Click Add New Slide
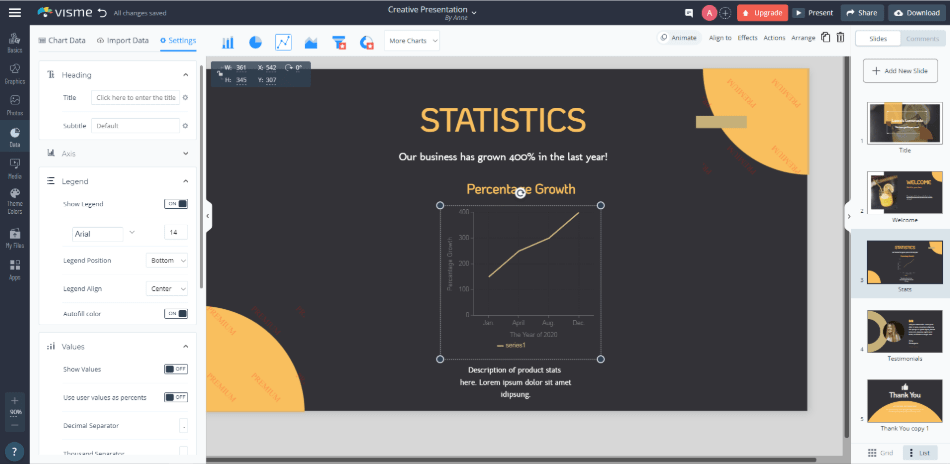Screen dimensions: 950x464 click(x=900, y=71)
